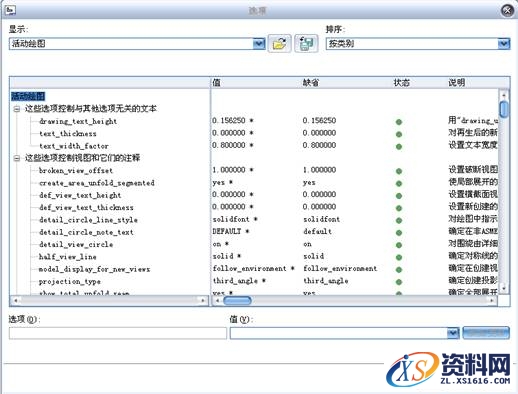Select the text_thickness option
Viewport: 518px width, 394px height.
(68, 133)
